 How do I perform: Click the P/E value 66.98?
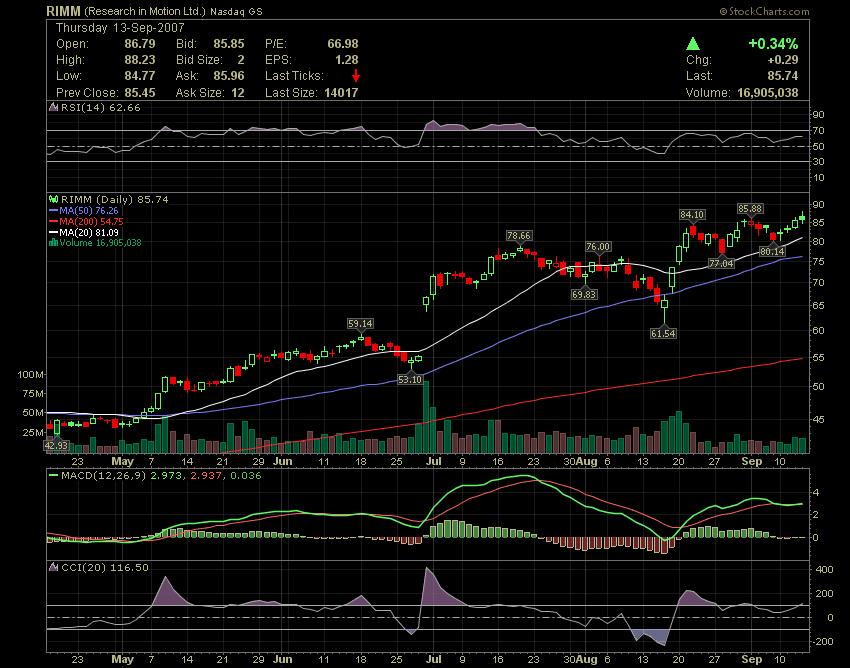coord(343,44)
